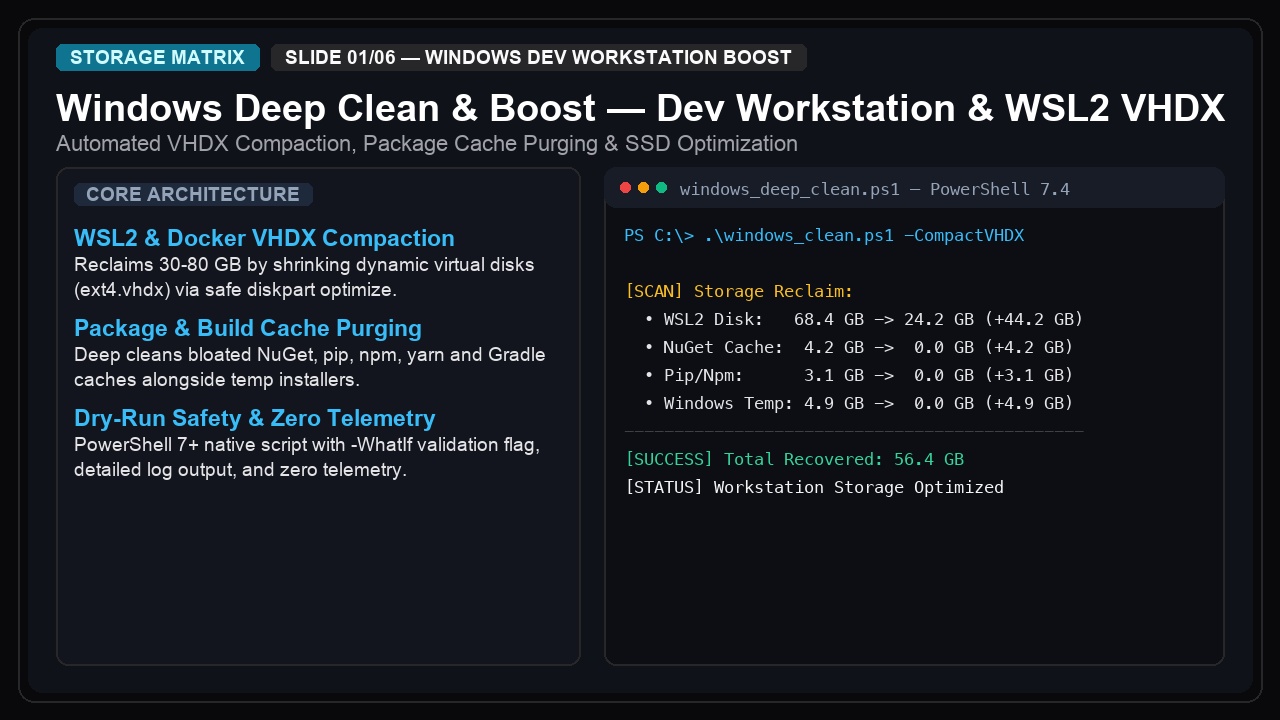Screen dimensions: 1280x720
Task: Click the description mentioning ext4.vhdx diskpart
Action: (304, 277)
